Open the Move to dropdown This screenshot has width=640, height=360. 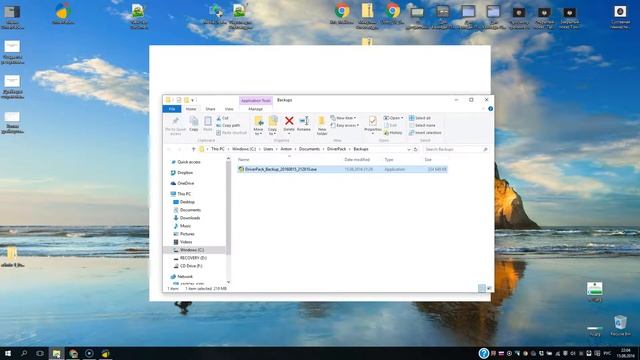258,125
